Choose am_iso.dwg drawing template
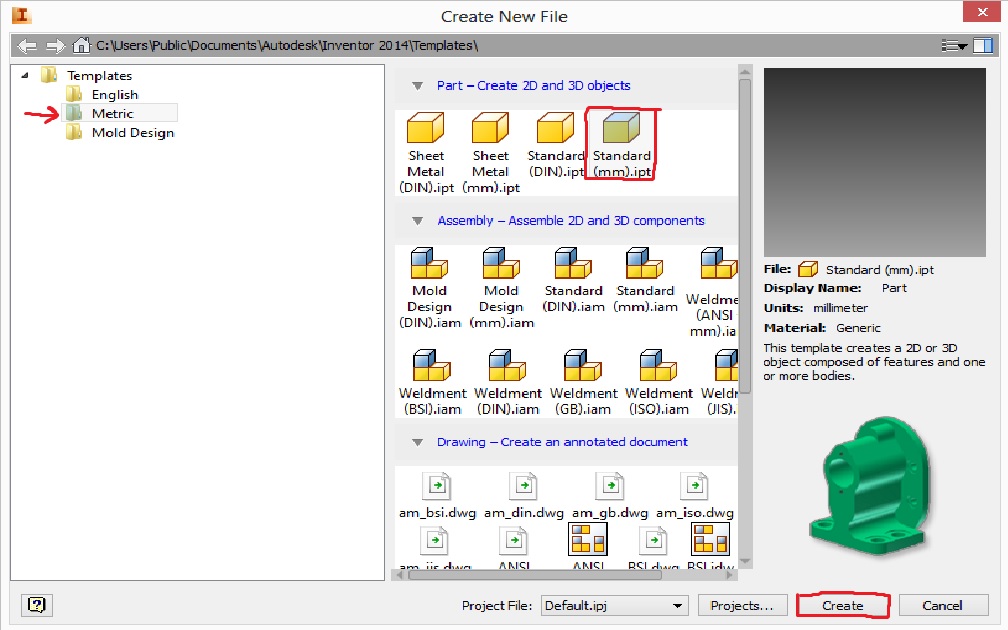Image resolution: width=1008 pixels, height=630 pixels. coord(694,496)
